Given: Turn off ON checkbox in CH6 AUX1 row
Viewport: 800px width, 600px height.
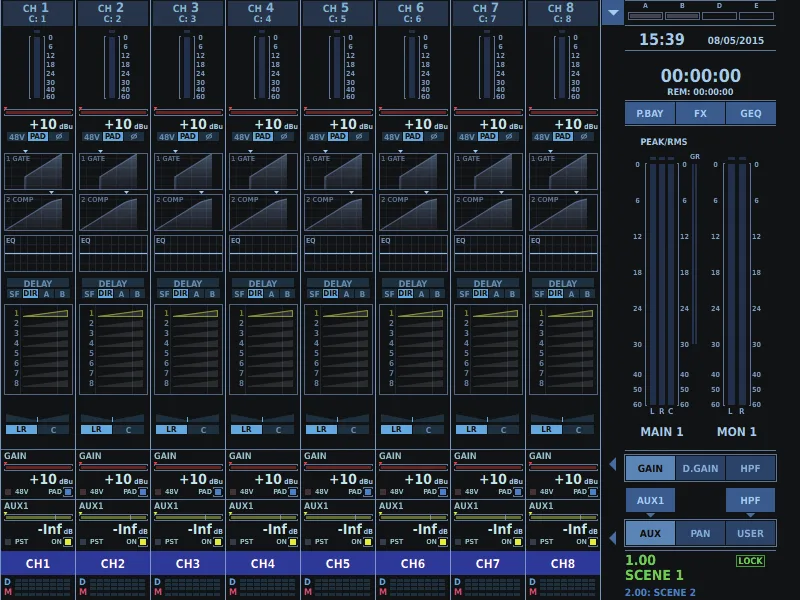Looking at the screenshot, I should pos(443,542).
